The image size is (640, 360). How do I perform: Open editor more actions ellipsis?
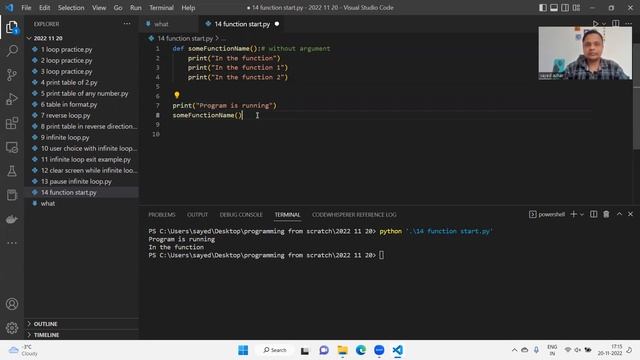point(629,24)
